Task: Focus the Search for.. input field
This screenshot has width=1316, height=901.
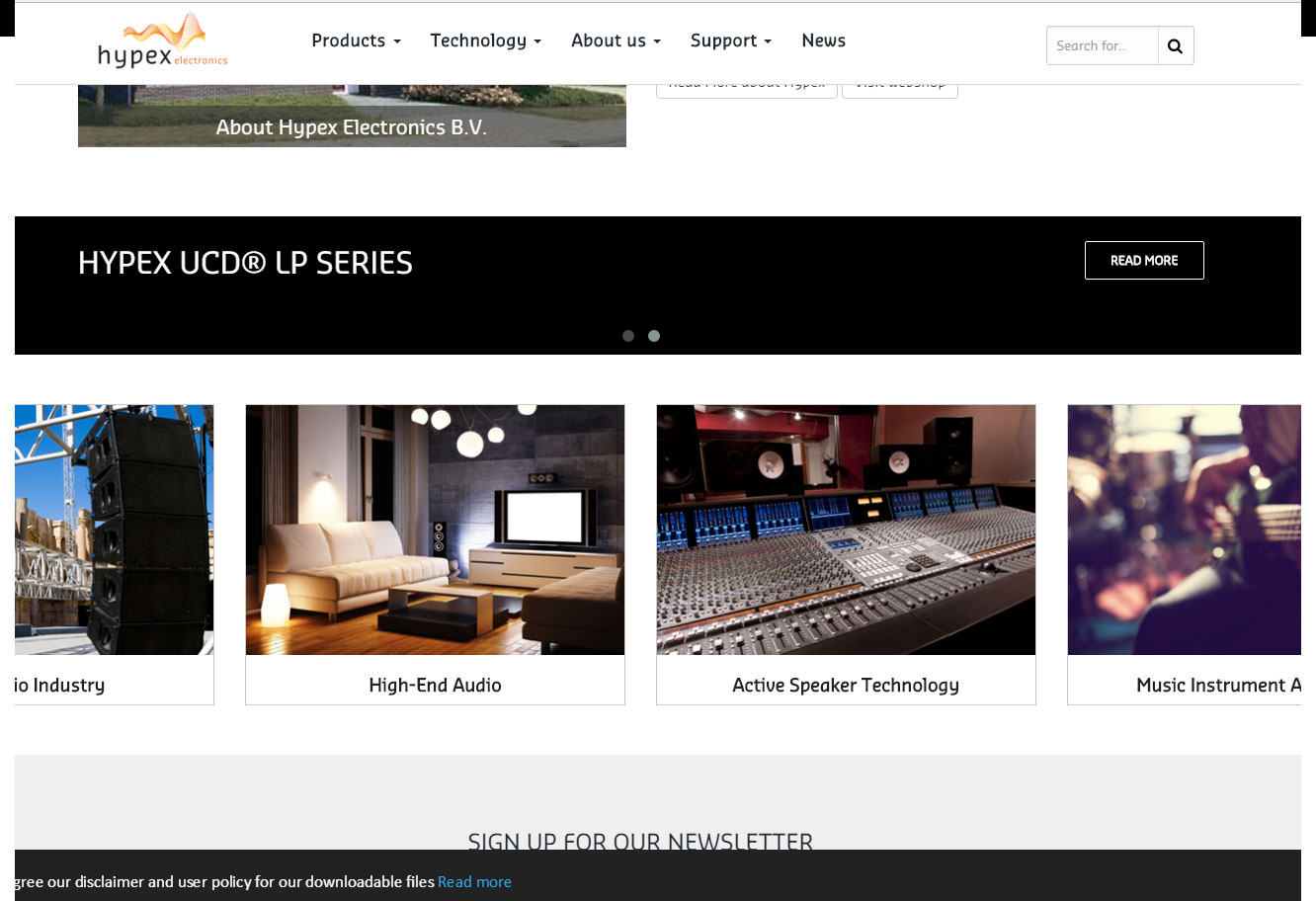Action: tap(1102, 45)
